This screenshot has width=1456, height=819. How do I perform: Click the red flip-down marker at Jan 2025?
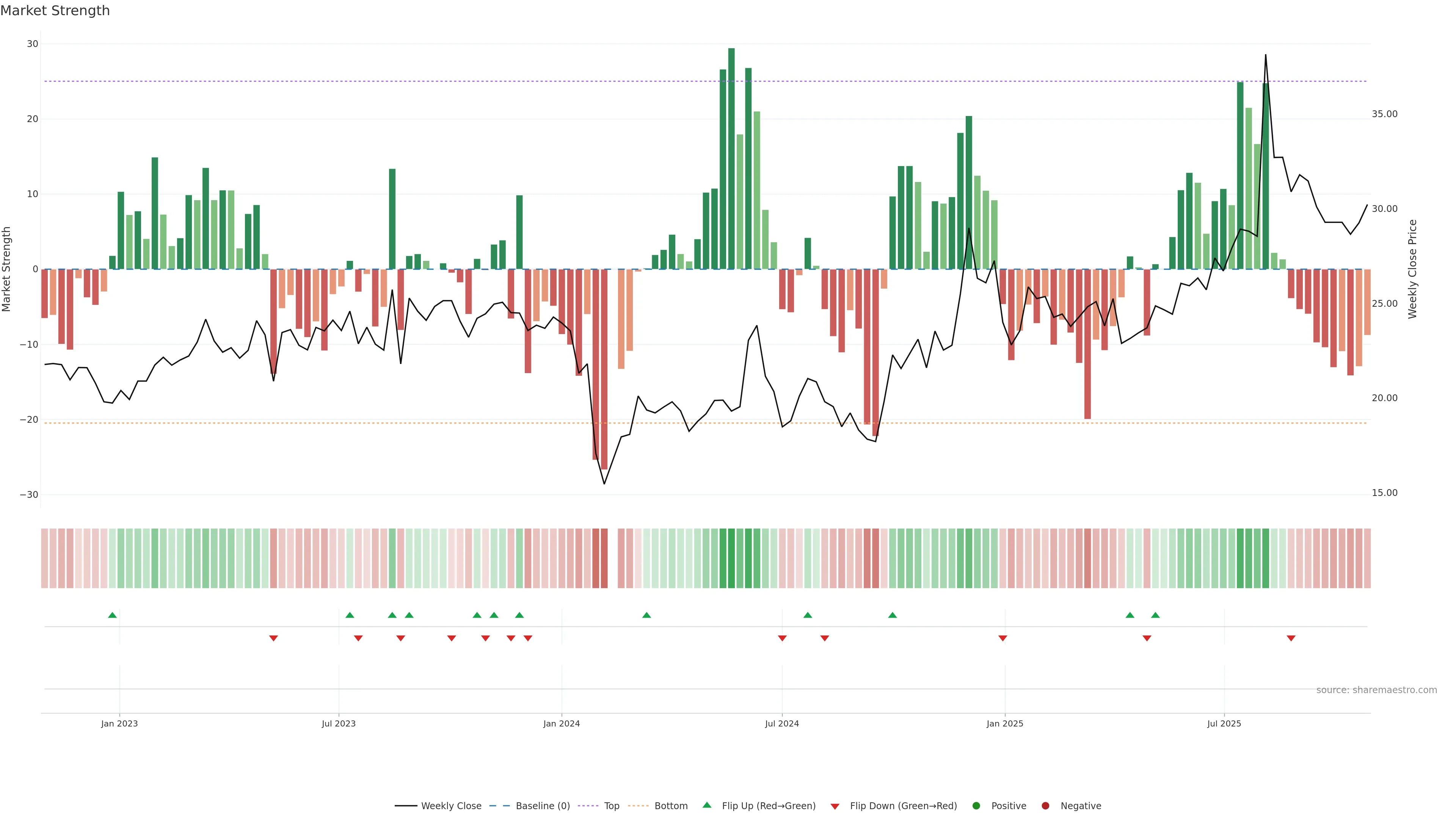pyautogui.click(x=1003, y=638)
